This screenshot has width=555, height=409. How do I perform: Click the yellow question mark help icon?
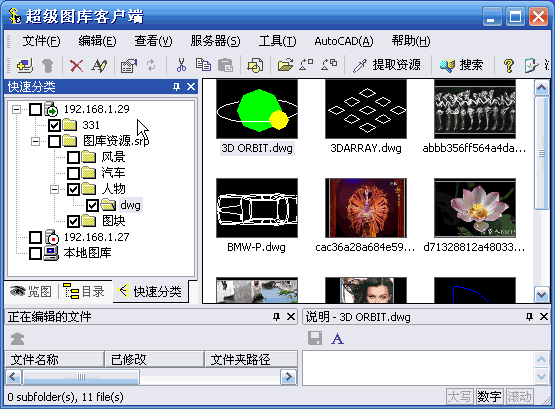(509, 65)
